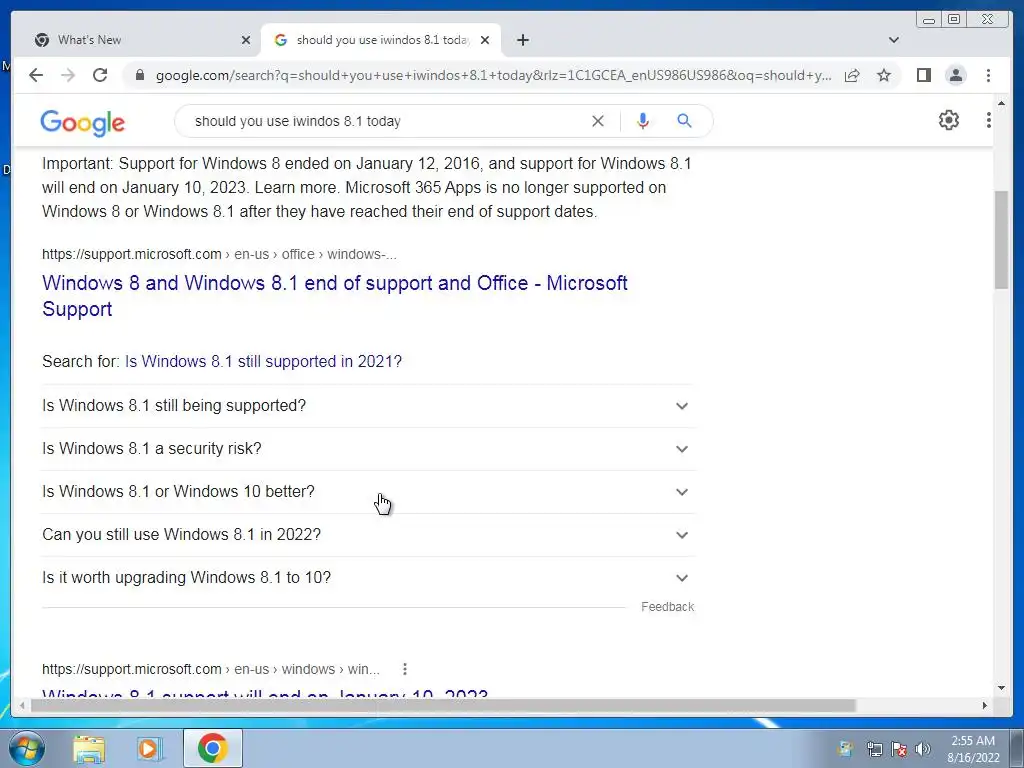Viewport: 1024px width, 768px height.
Task: Expand 'Is Windows 8.1 still being supported?'
Action: (368, 406)
